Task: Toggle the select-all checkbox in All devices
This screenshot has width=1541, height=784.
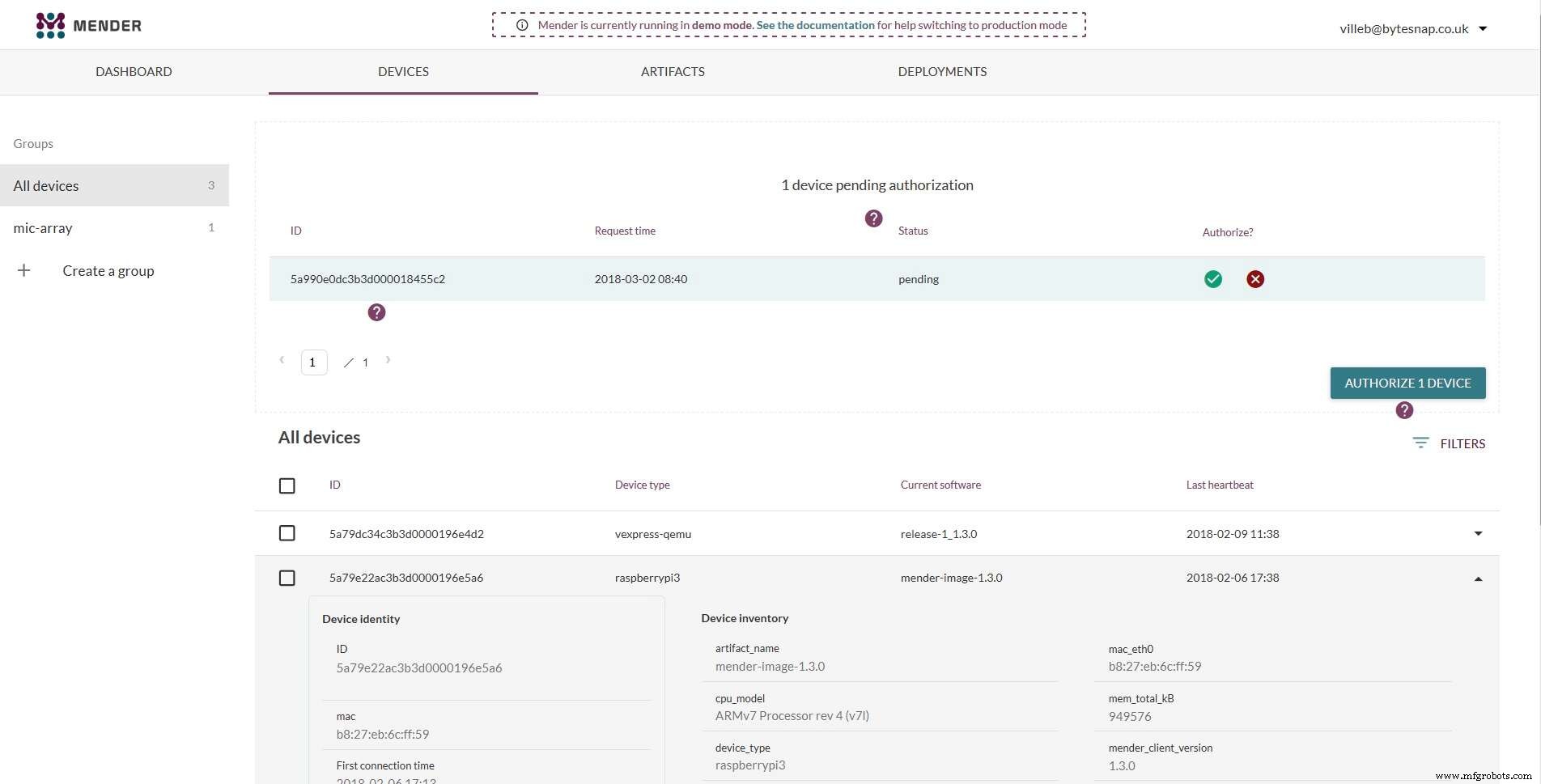Action: (287, 485)
